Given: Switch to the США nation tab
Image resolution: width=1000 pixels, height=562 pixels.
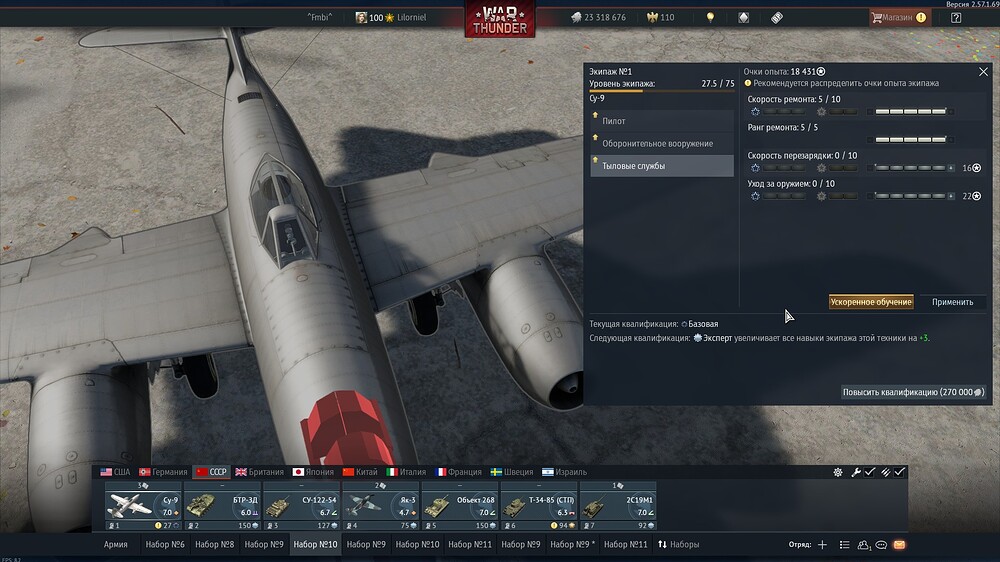Looking at the screenshot, I should click(115, 472).
